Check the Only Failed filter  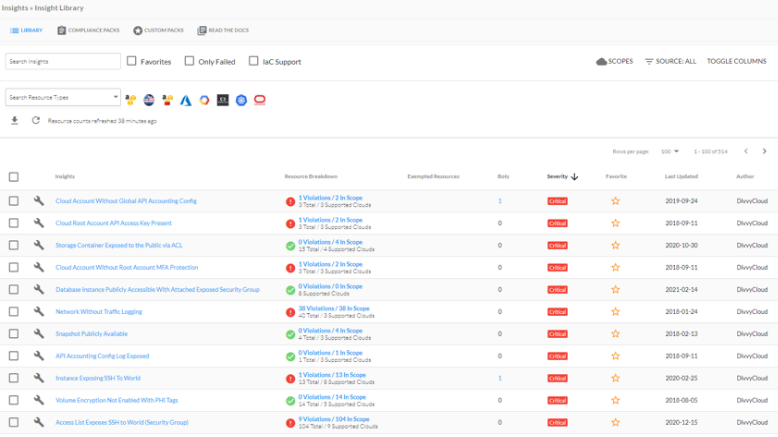click(189, 61)
